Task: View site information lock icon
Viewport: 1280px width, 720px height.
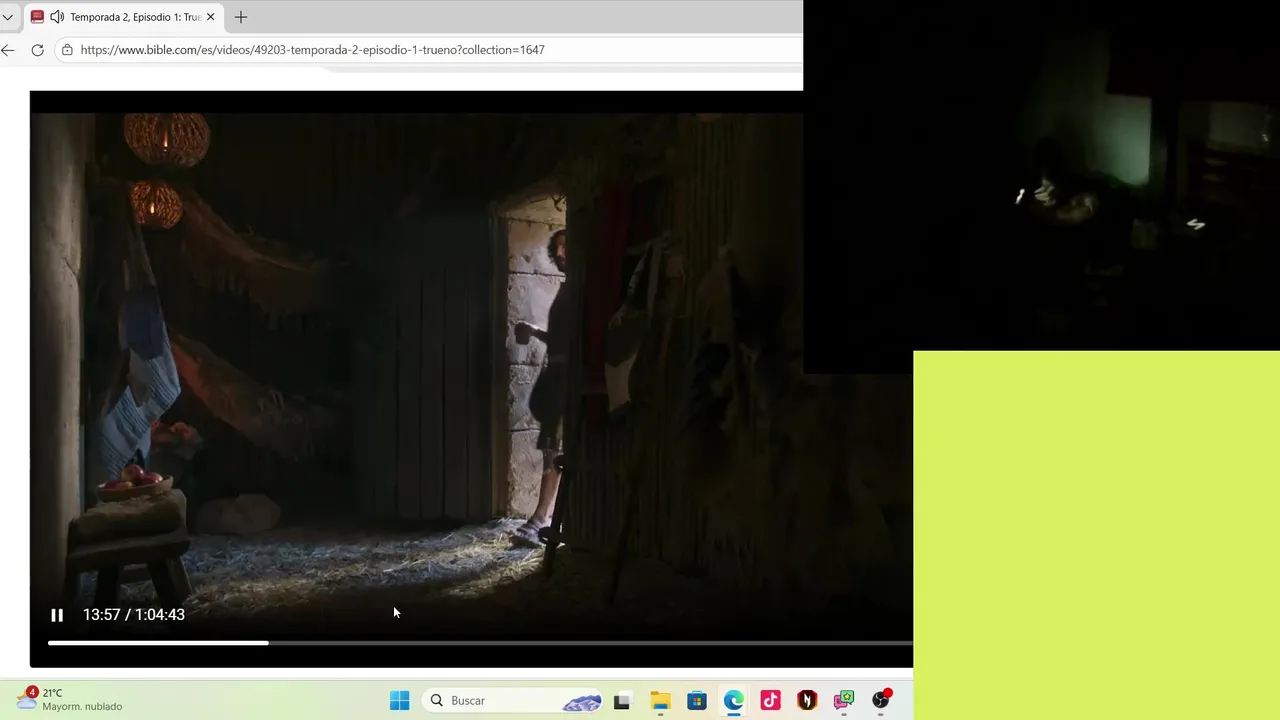Action: pyautogui.click(x=67, y=50)
